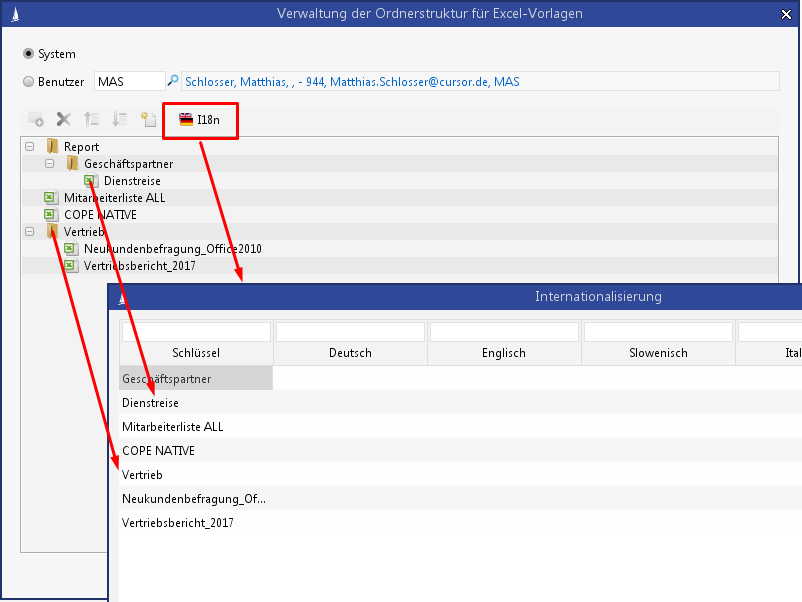
Task: Click the new template toolbar icon
Action: pos(148,119)
